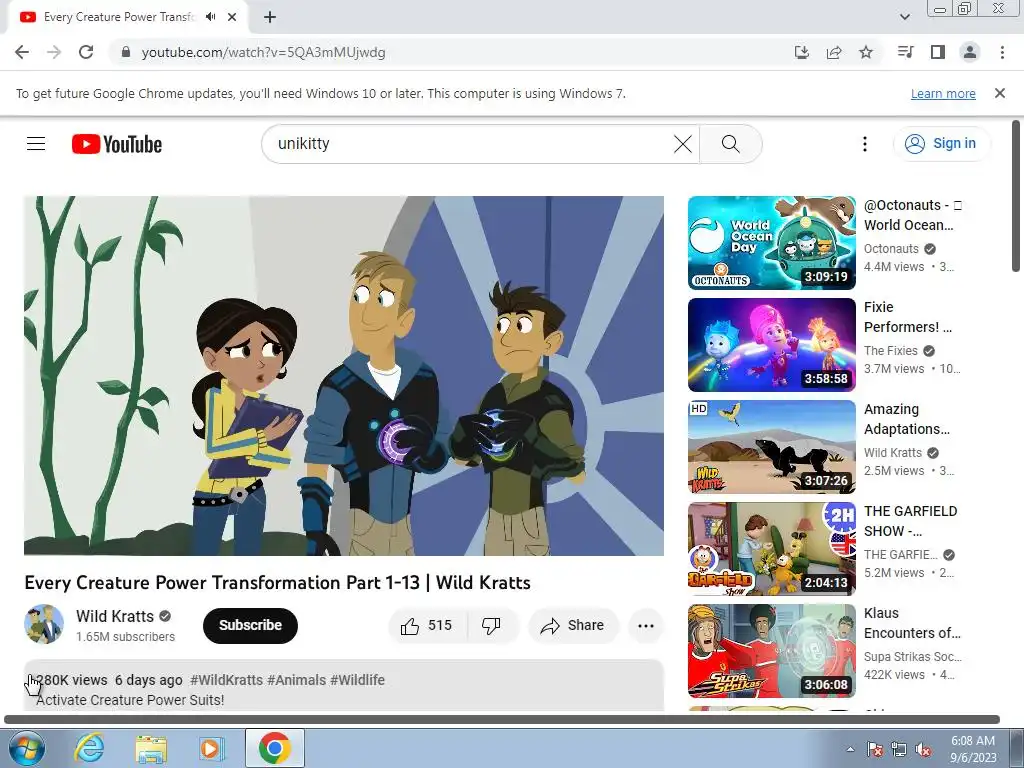
Task: Like the video with thumbs up
Action: coord(428,626)
